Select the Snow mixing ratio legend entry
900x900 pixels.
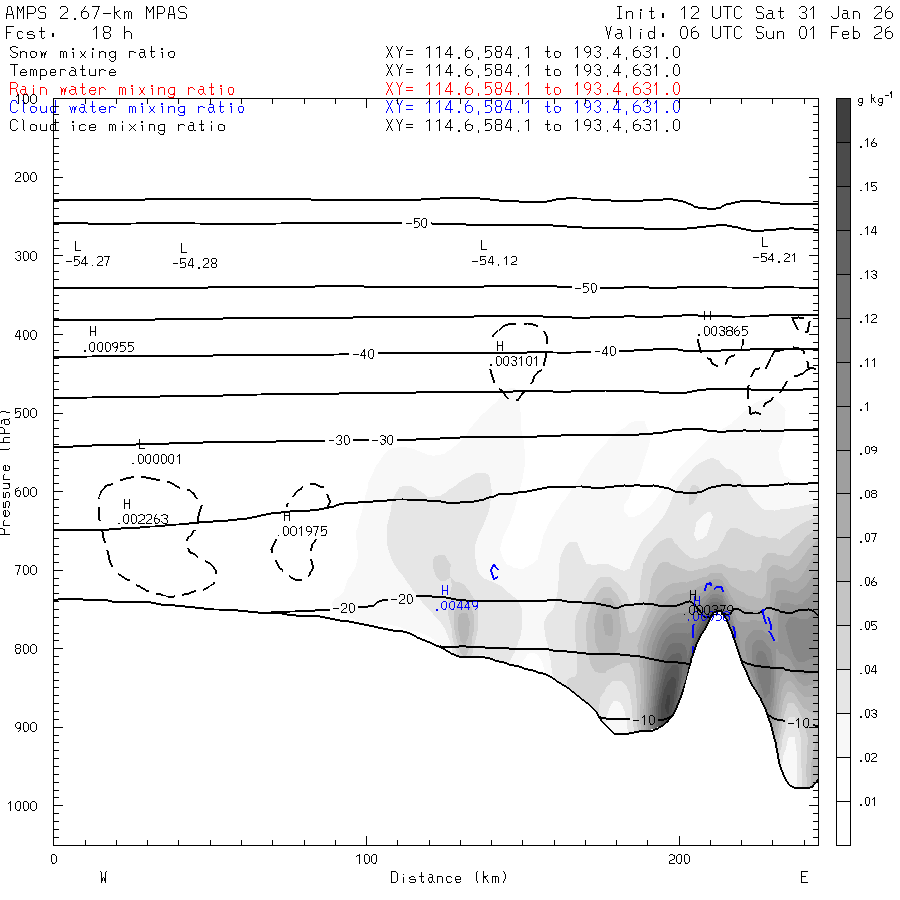point(92,53)
